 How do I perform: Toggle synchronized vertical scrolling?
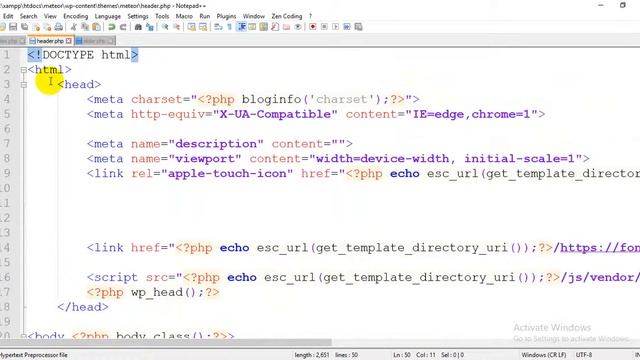pyautogui.click(x=191, y=27)
